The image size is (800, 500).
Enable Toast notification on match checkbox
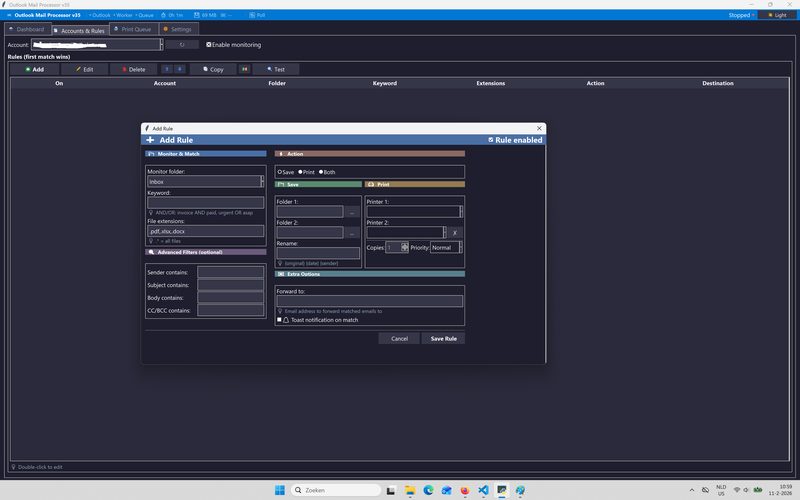(x=279, y=320)
